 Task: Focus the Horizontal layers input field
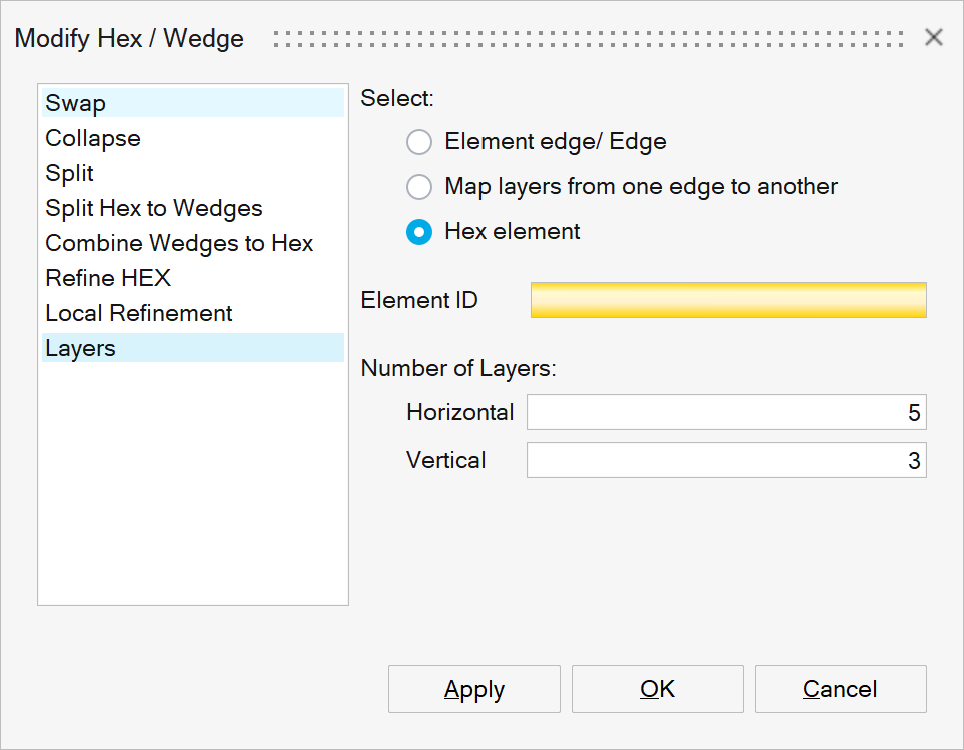(x=726, y=412)
